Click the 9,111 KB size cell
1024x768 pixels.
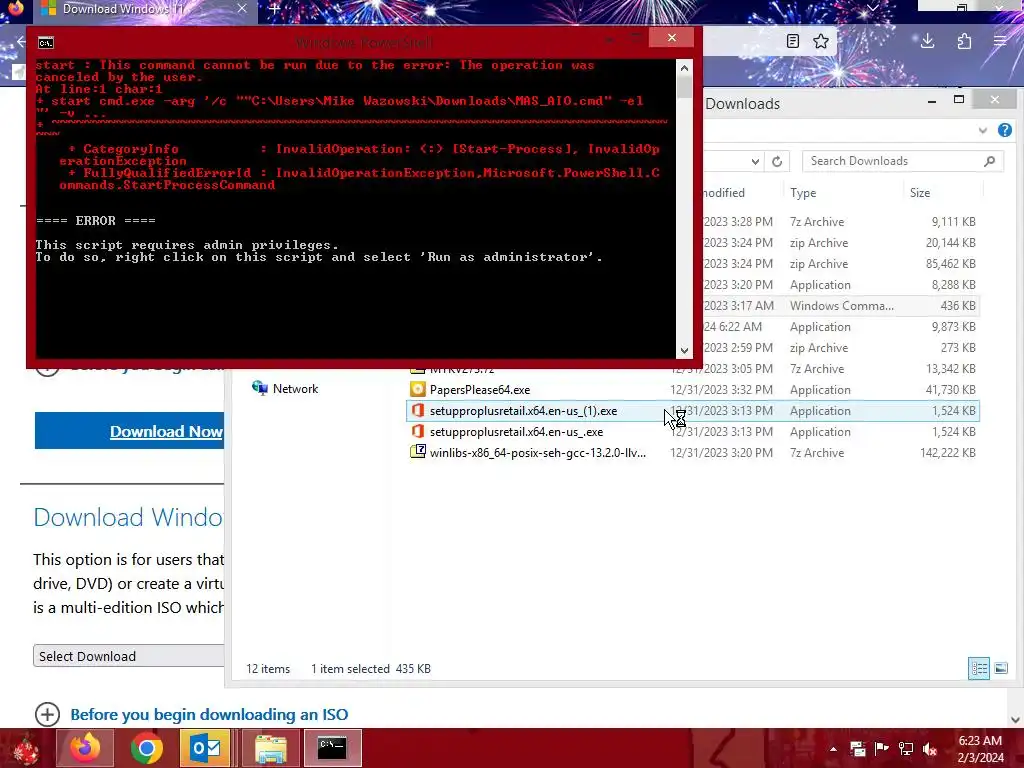click(x=953, y=222)
